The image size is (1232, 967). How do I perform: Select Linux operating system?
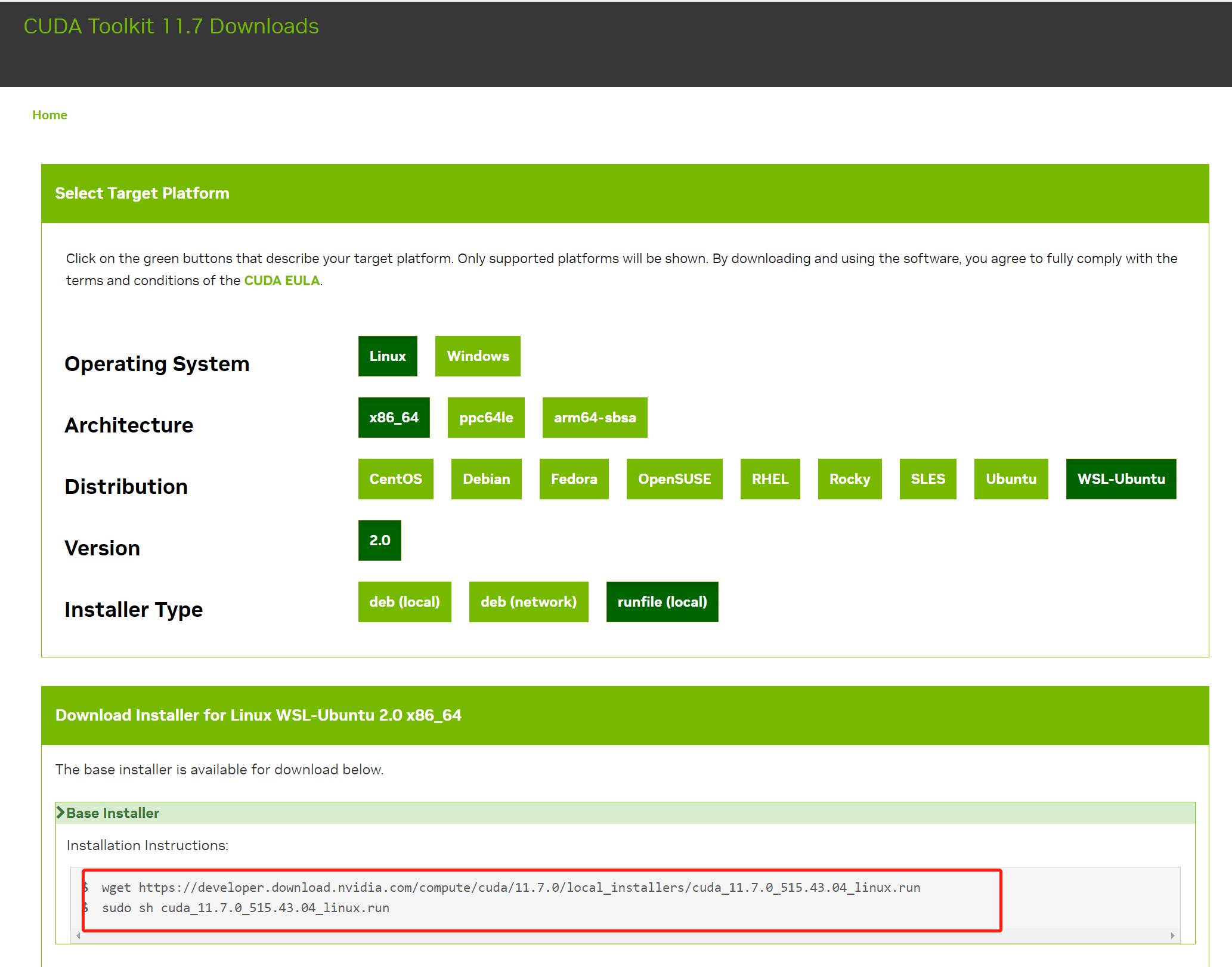point(387,356)
